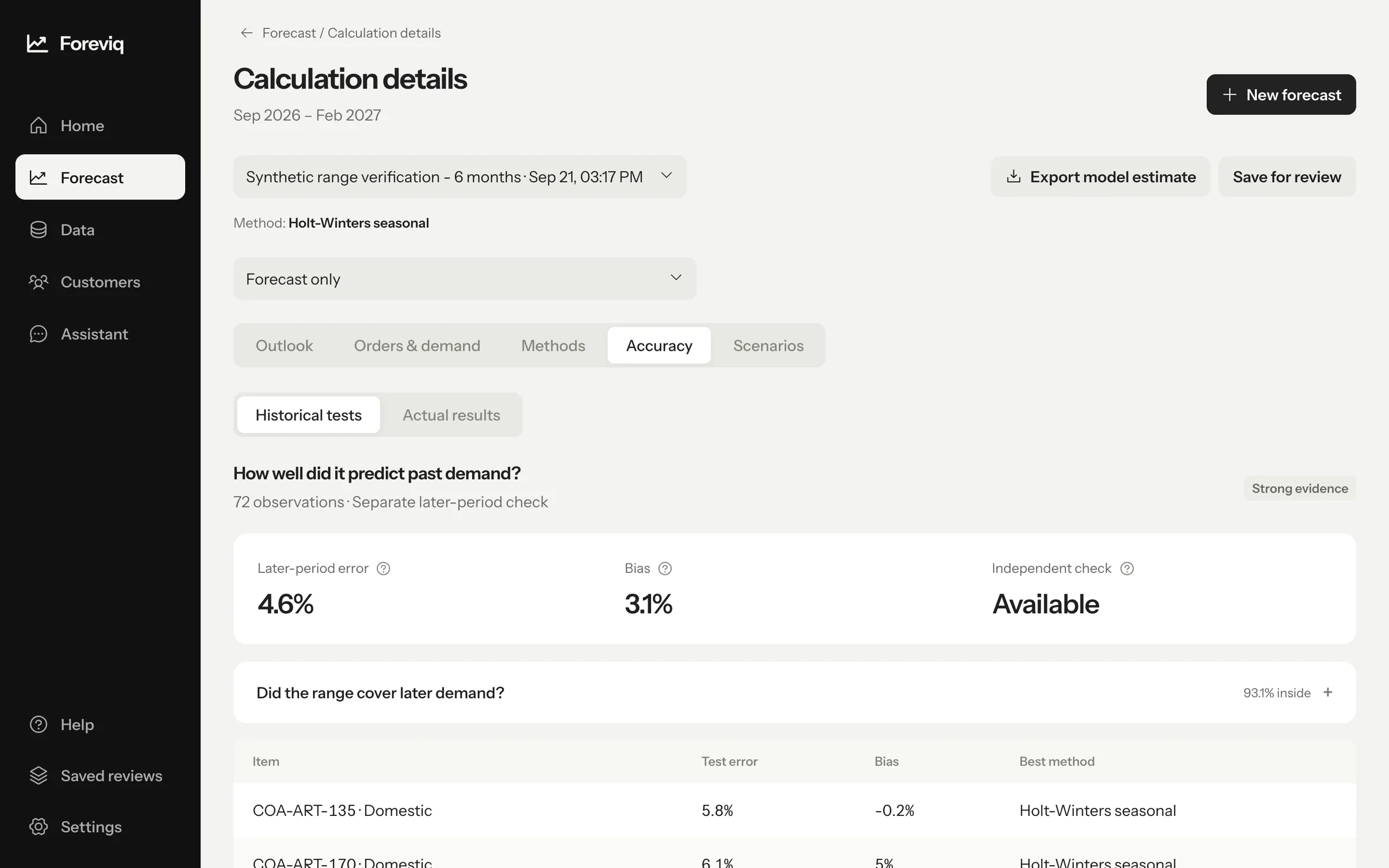
Task: Switch to the Methods tab
Action: pyautogui.click(x=553, y=345)
